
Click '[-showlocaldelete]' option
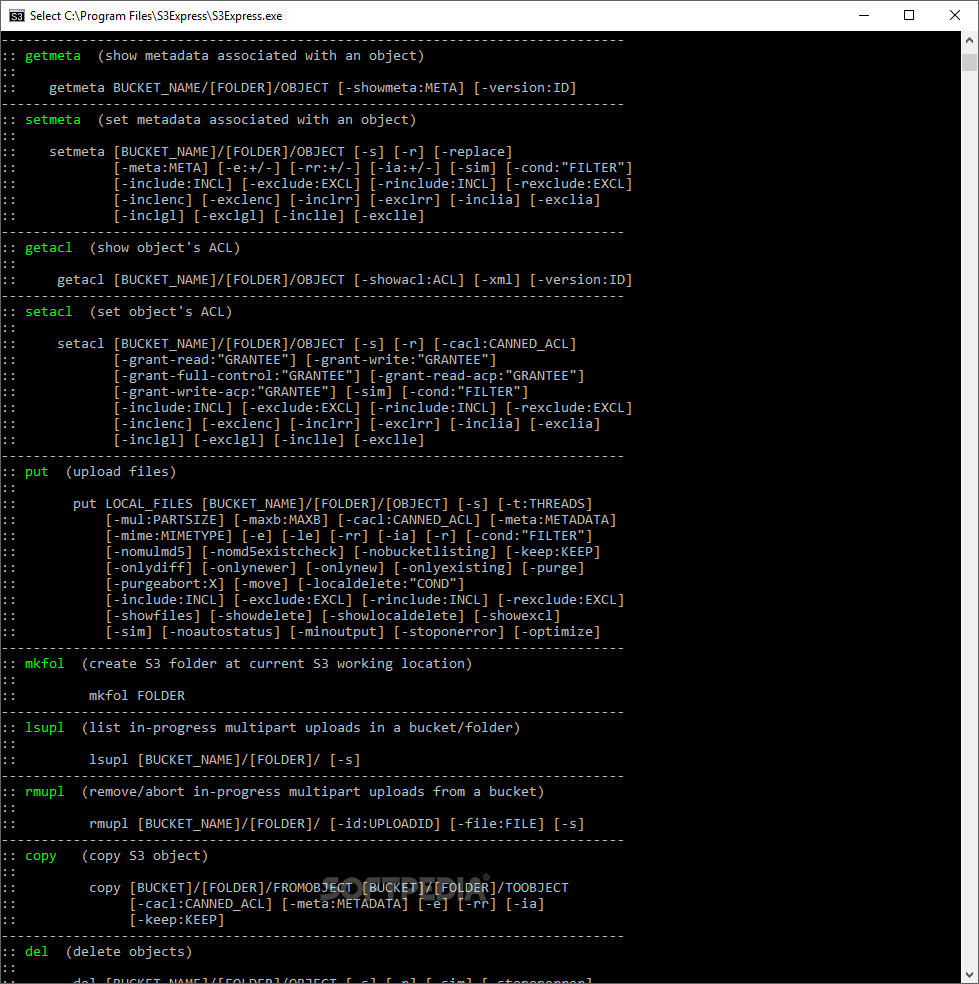click(x=393, y=616)
